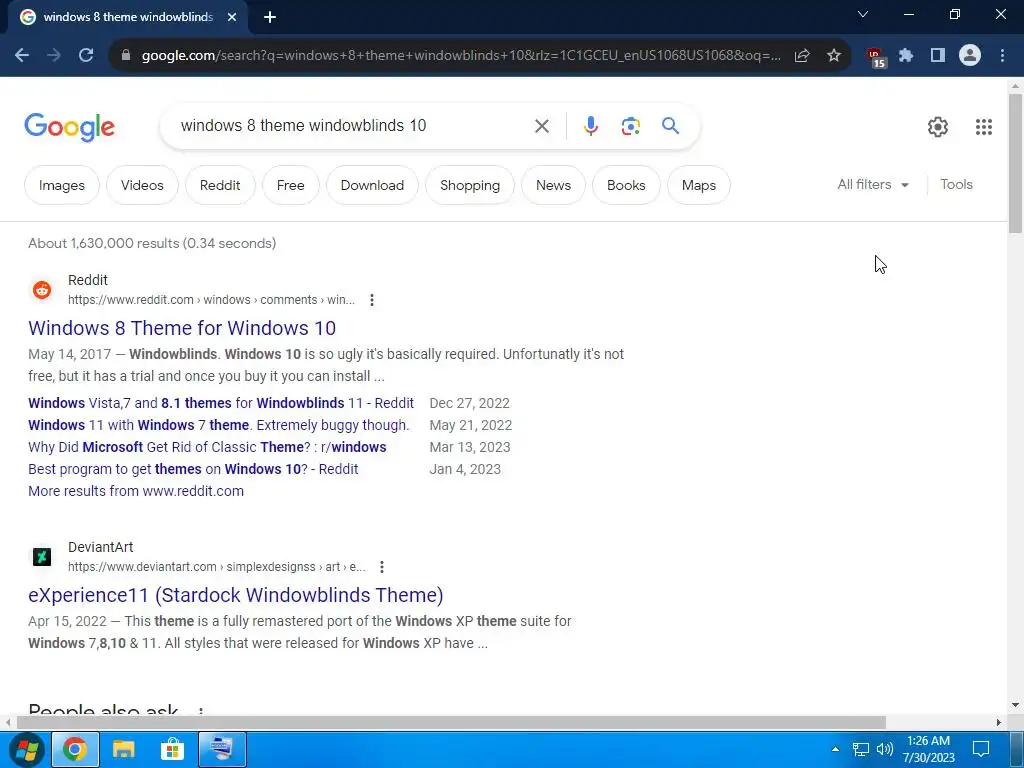Open File Explorer from taskbar

tap(123, 750)
